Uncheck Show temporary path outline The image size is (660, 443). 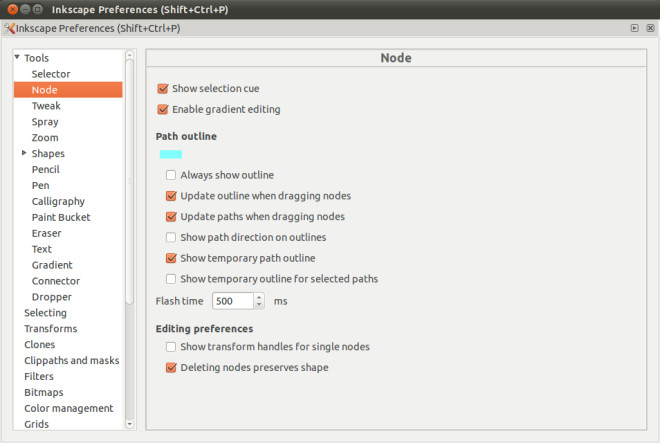171,258
